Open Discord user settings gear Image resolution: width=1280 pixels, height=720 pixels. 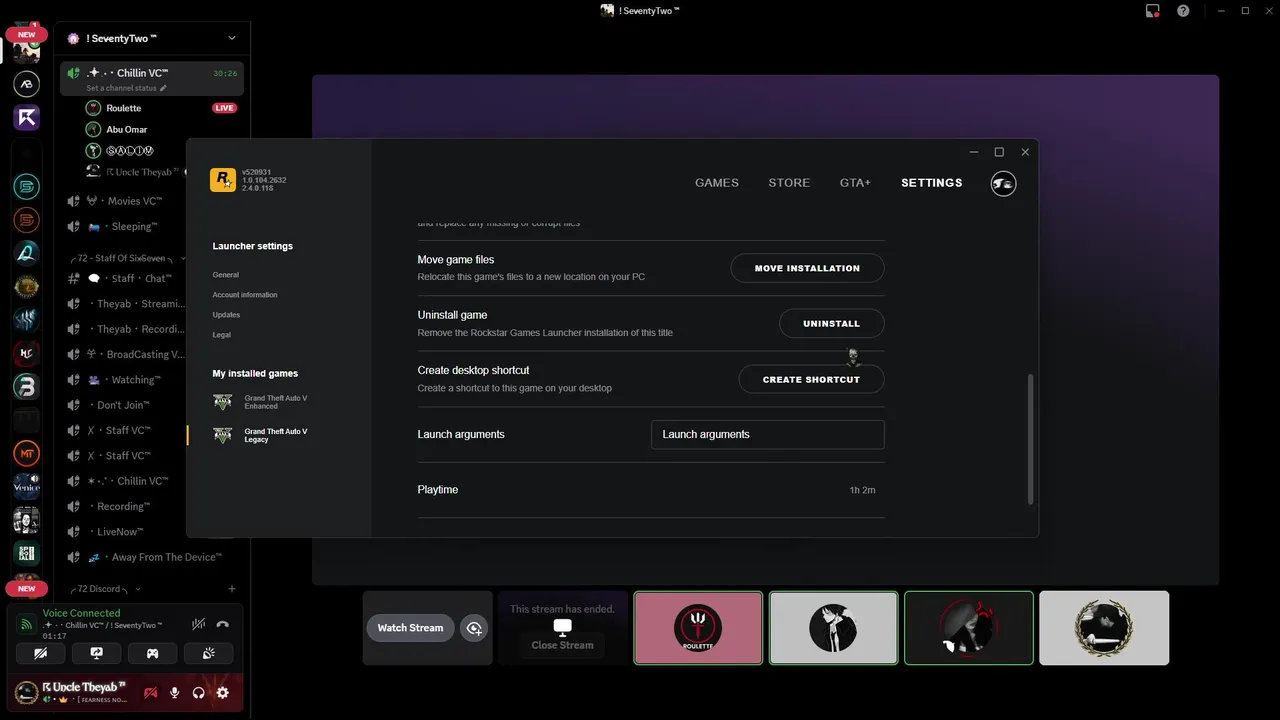coord(222,693)
